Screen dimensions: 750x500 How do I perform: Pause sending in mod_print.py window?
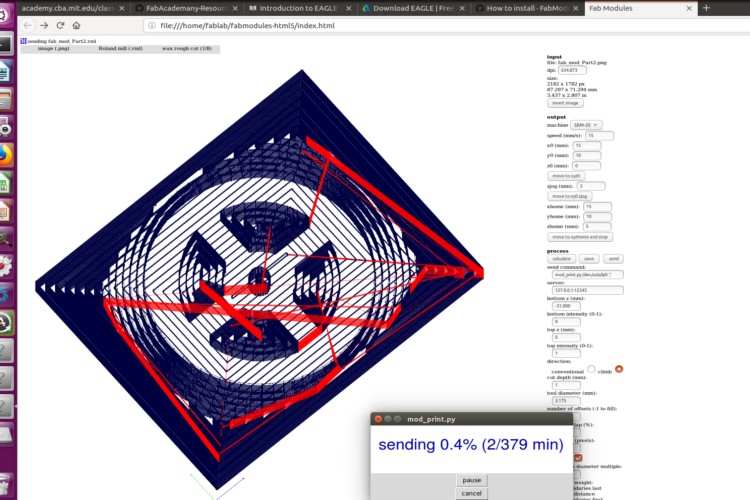point(472,480)
